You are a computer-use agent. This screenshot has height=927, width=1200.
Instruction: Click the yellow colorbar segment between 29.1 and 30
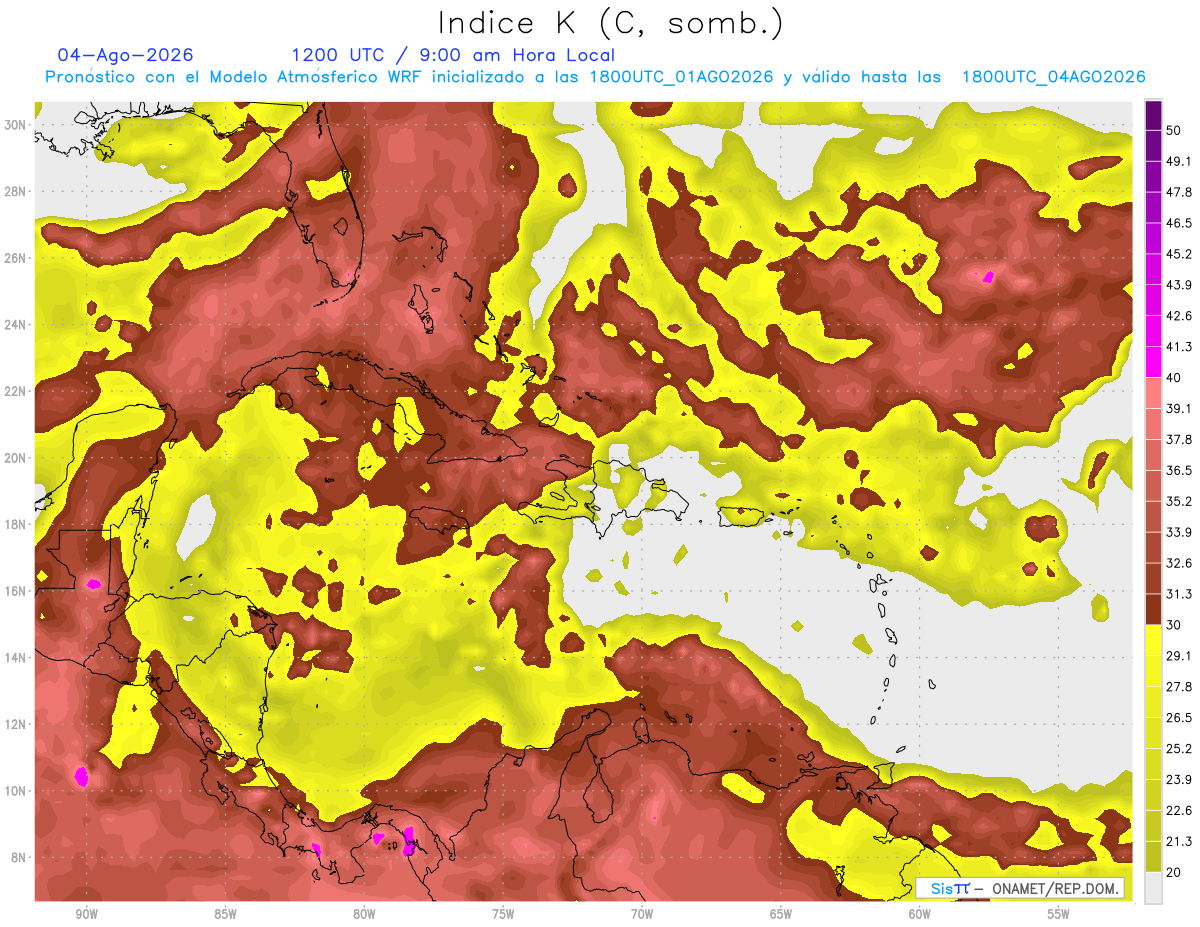click(1153, 640)
